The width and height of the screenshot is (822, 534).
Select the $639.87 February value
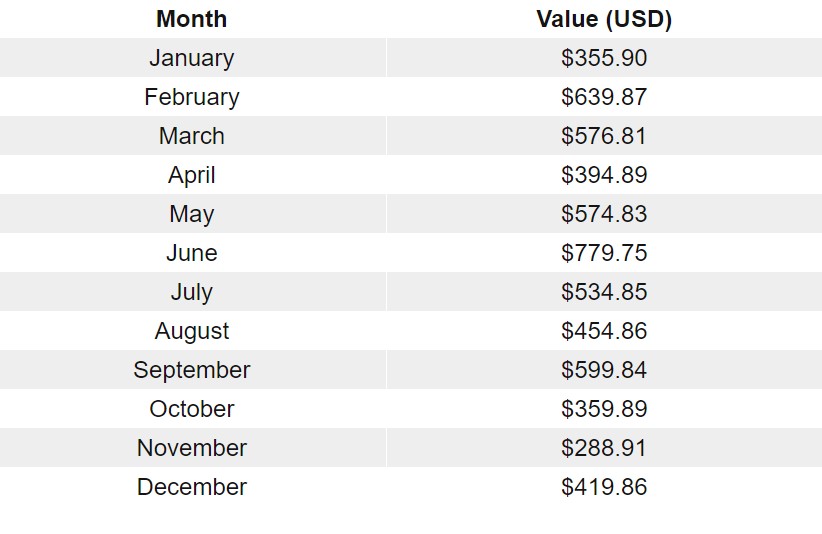point(604,97)
